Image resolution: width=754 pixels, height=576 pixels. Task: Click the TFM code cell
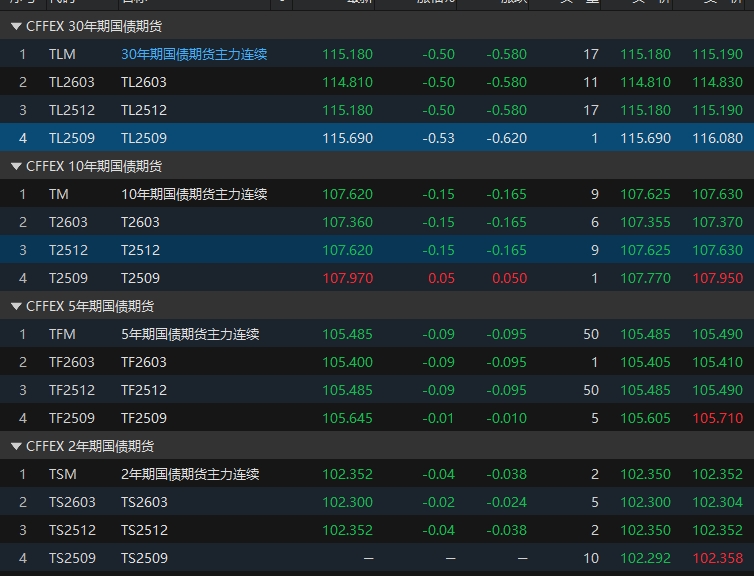62,334
